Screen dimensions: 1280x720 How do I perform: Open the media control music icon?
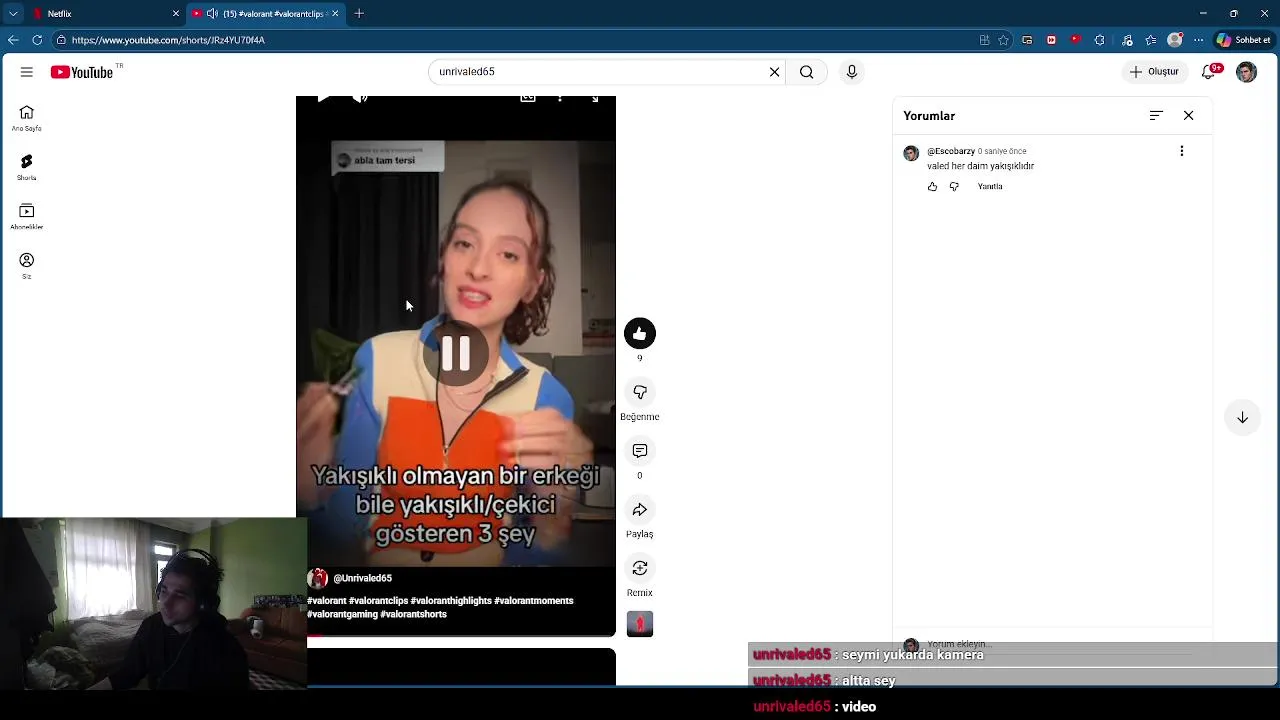tap(1127, 40)
